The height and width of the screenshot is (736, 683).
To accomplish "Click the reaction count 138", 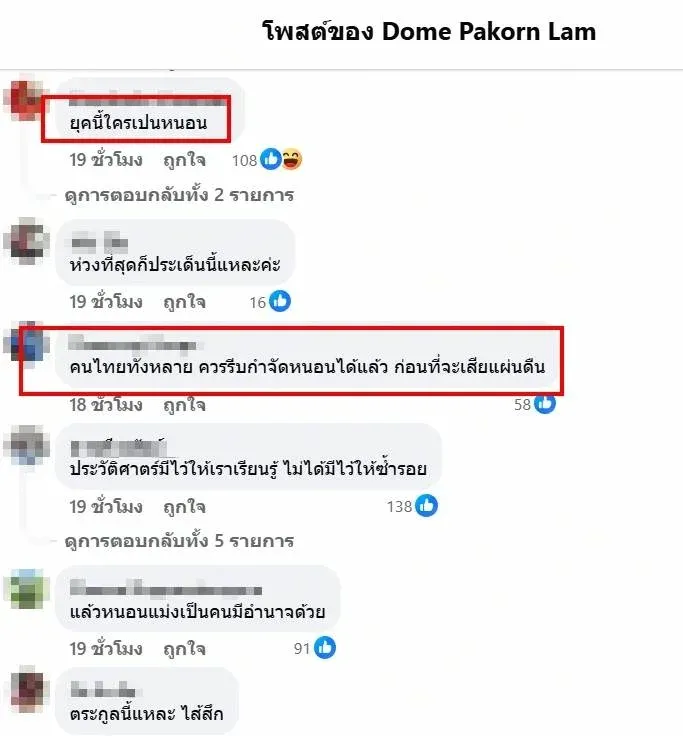I will [399, 506].
